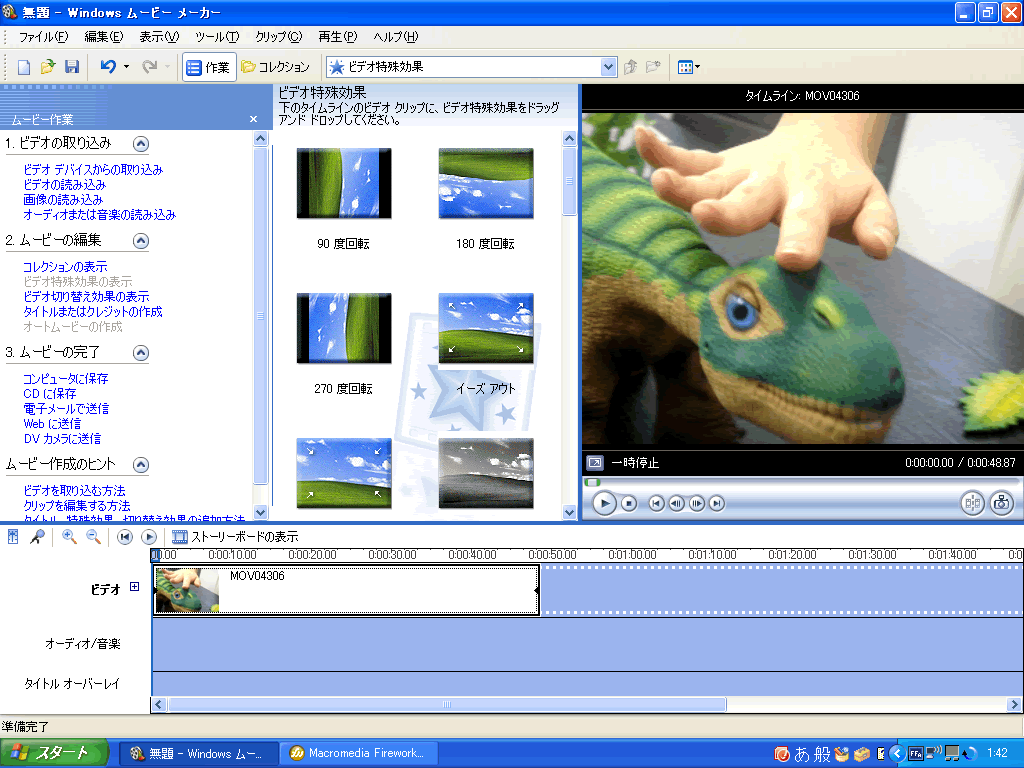Click ビデオを取り込む方法 hint link
Viewport: 1024px width, 768px height.
coord(74,490)
